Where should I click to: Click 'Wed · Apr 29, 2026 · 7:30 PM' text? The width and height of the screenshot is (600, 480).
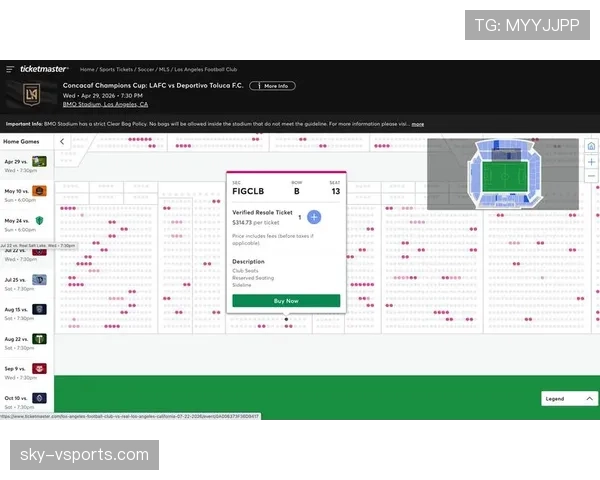pyautogui.click(x=103, y=96)
